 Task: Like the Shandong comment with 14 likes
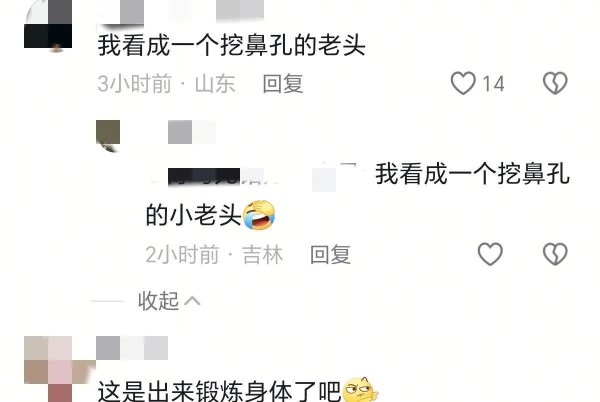(463, 83)
